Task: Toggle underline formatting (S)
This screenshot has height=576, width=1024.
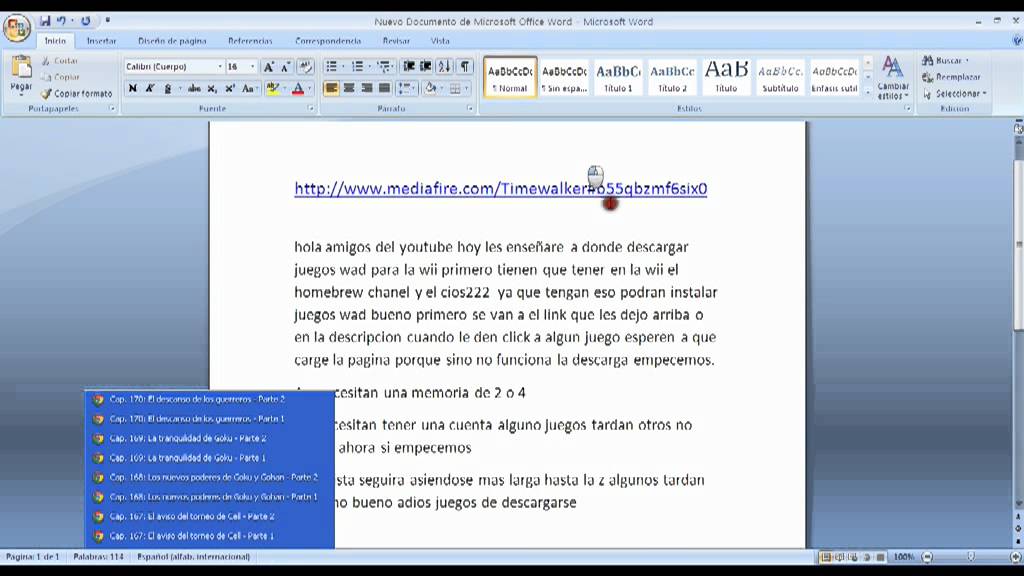Action: pyautogui.click(x=168, y=88)
